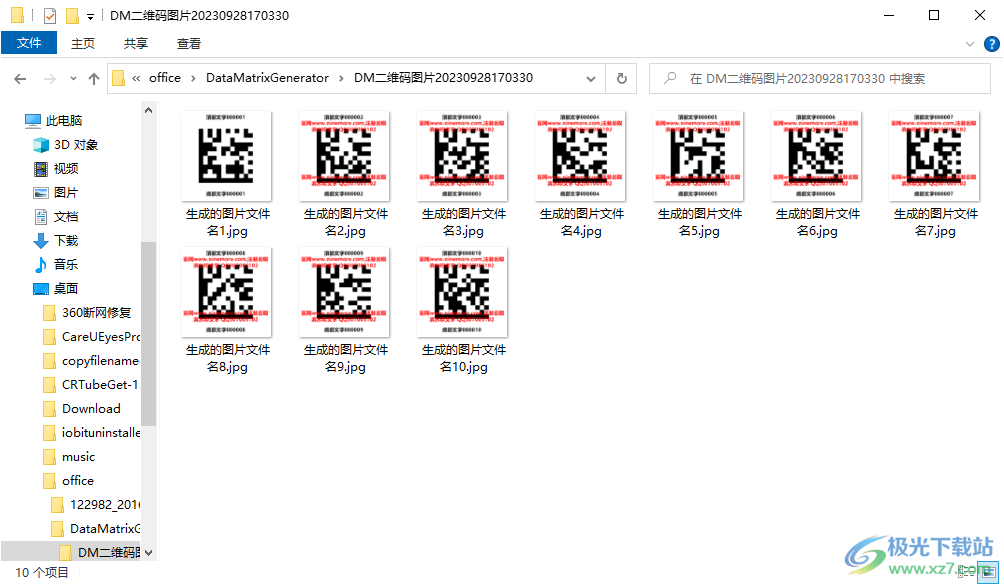The height and width of the screenshot is (585, 1004).
Task: Select thumbnail of 生成的图片文件名10.jpg
Action: (462, 292)
